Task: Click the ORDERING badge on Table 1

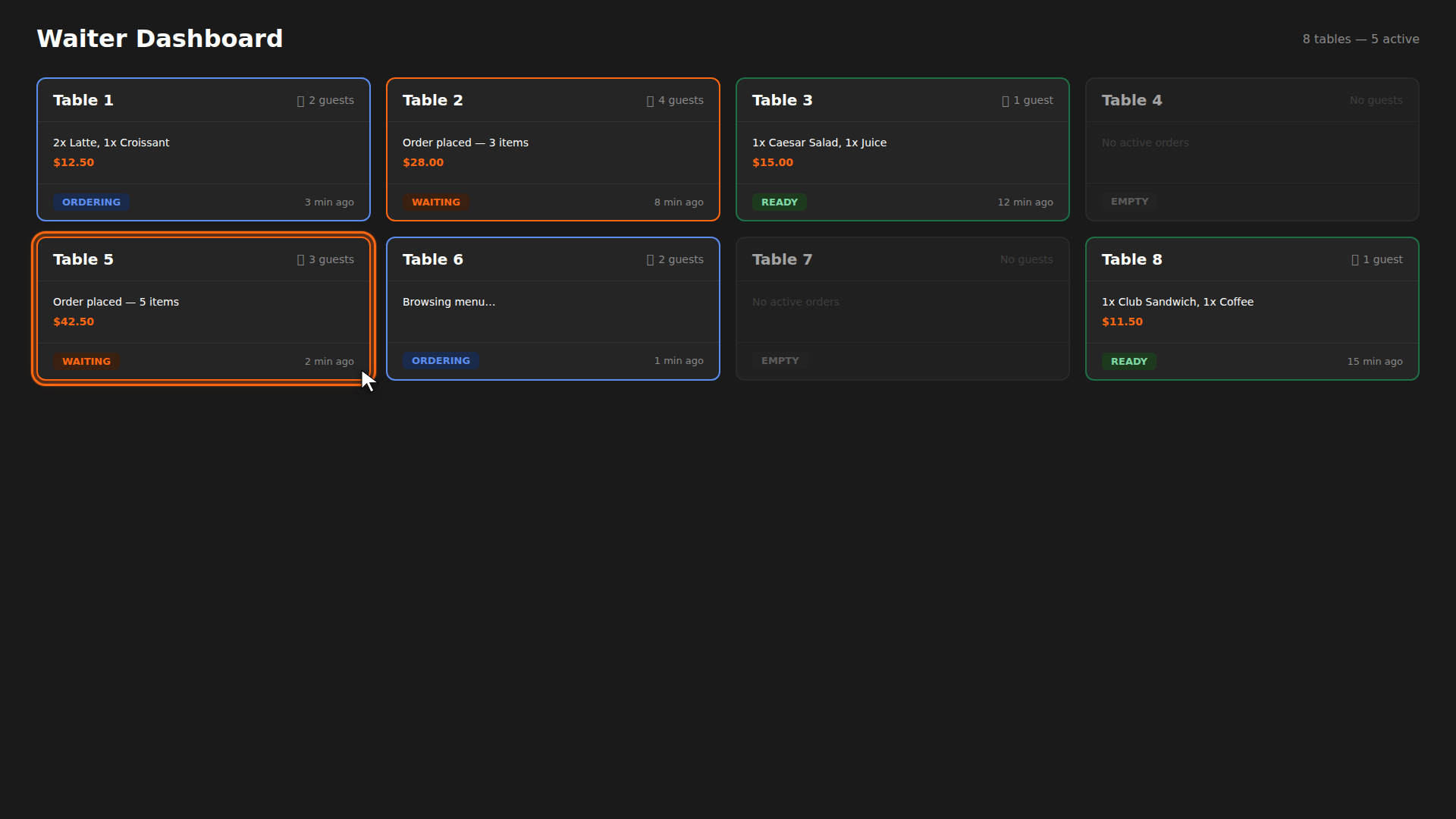Action: [91, 202]
